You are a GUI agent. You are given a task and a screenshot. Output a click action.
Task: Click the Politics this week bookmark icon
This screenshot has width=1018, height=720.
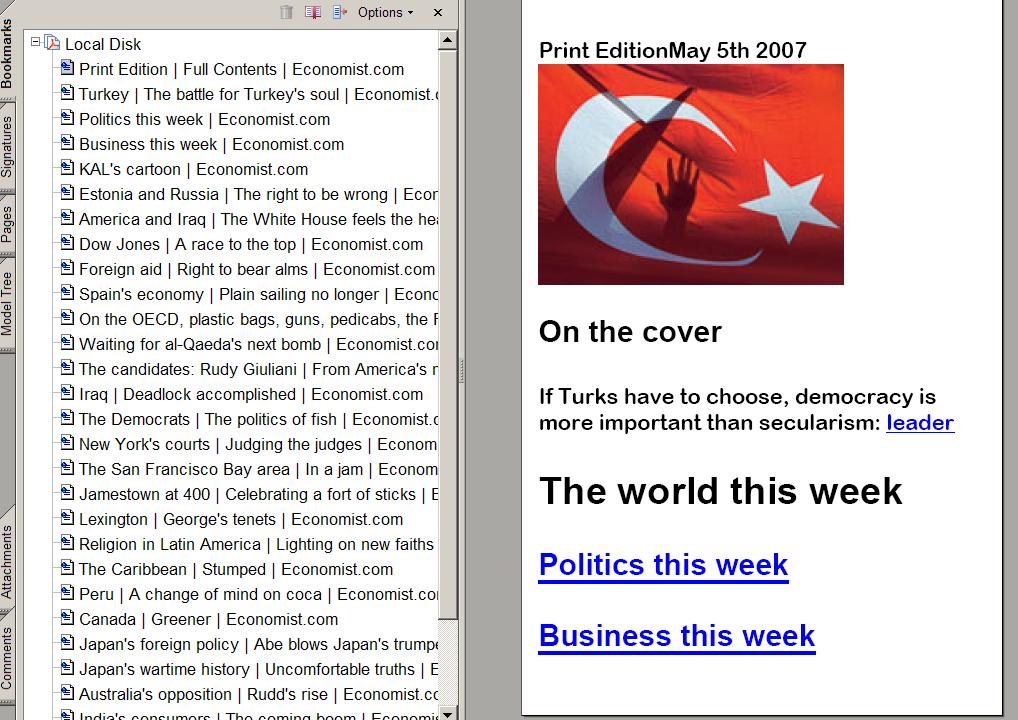pyautogui.click(x=67, y=118)
